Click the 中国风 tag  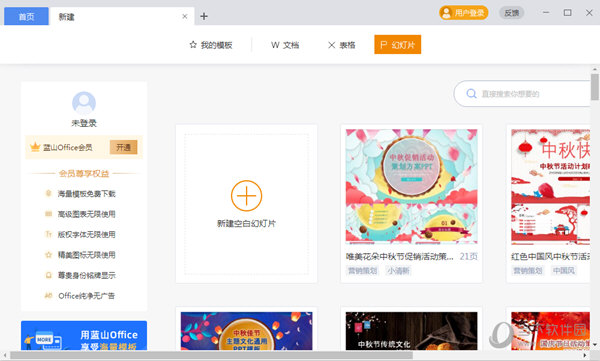(564, 271)
